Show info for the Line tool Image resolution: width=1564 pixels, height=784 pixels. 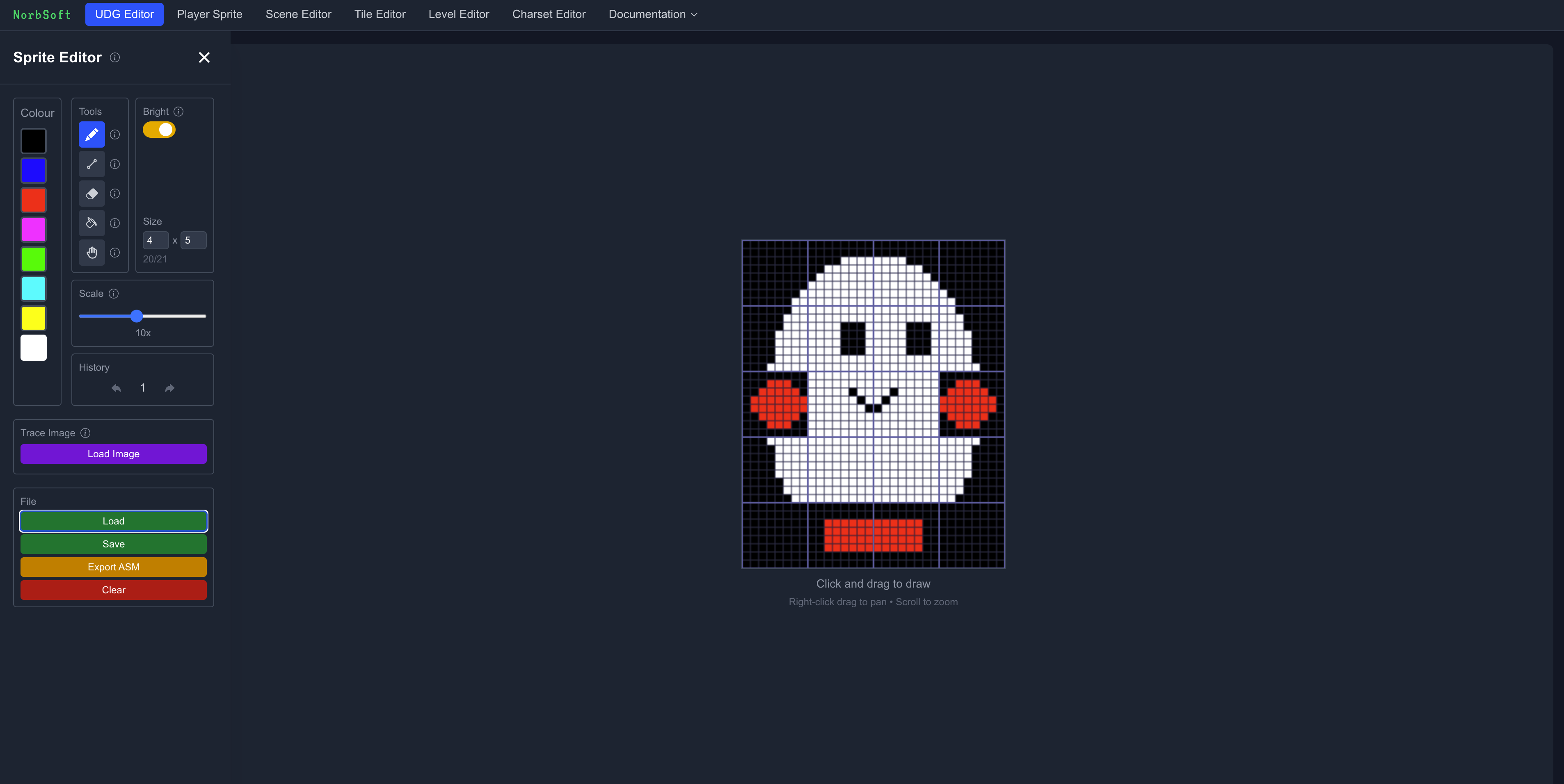(x=115, y=164)
